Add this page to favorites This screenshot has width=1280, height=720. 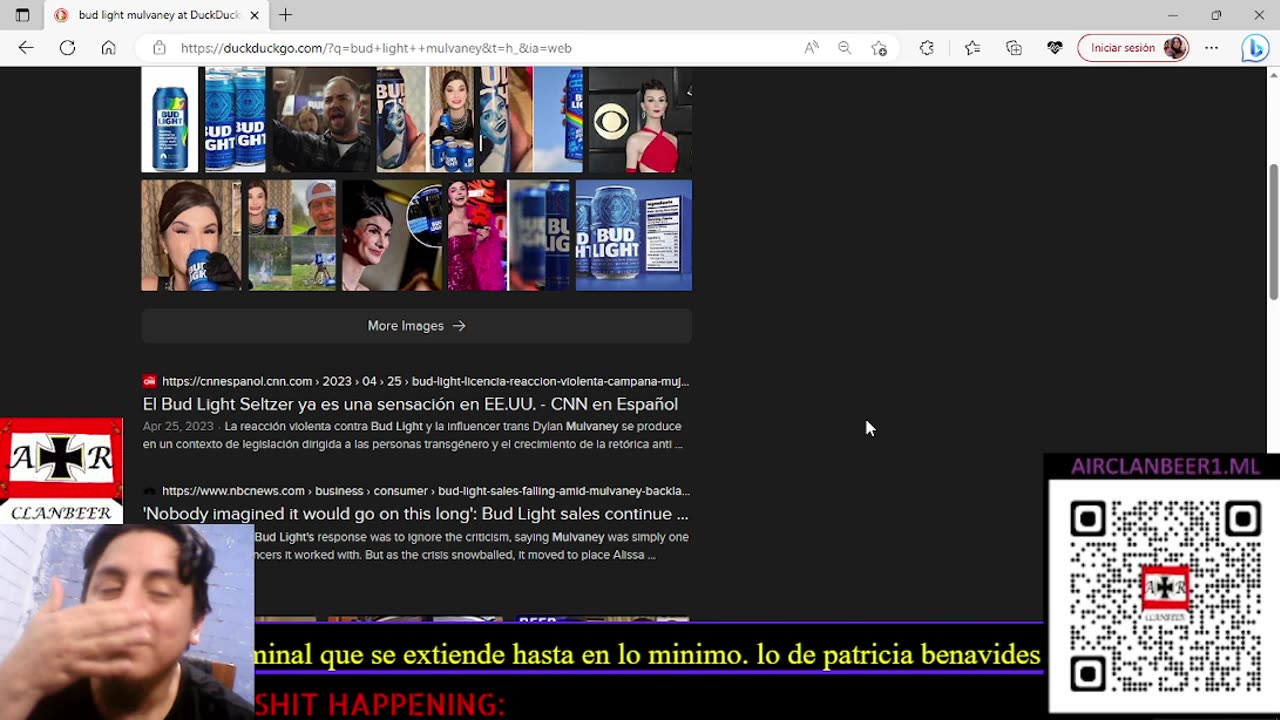879,48
